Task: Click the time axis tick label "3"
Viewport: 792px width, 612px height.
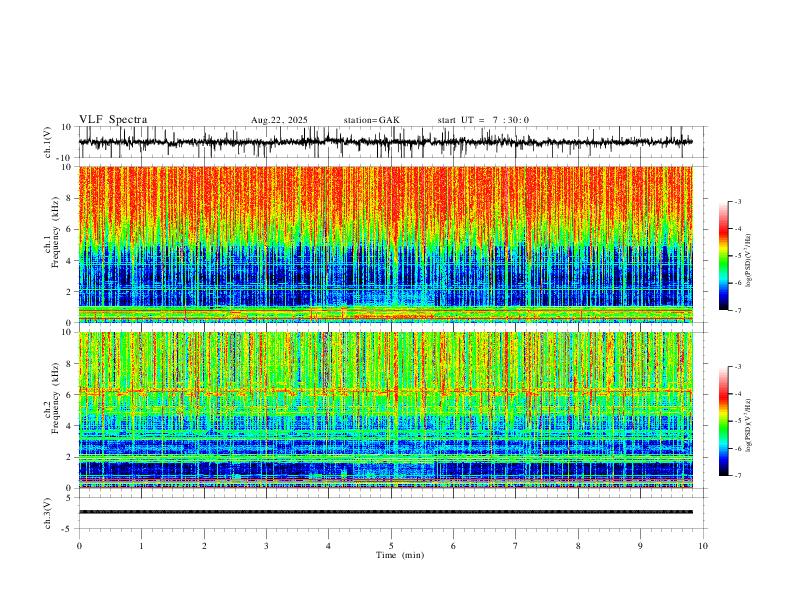Action: (x=266, y=546)
